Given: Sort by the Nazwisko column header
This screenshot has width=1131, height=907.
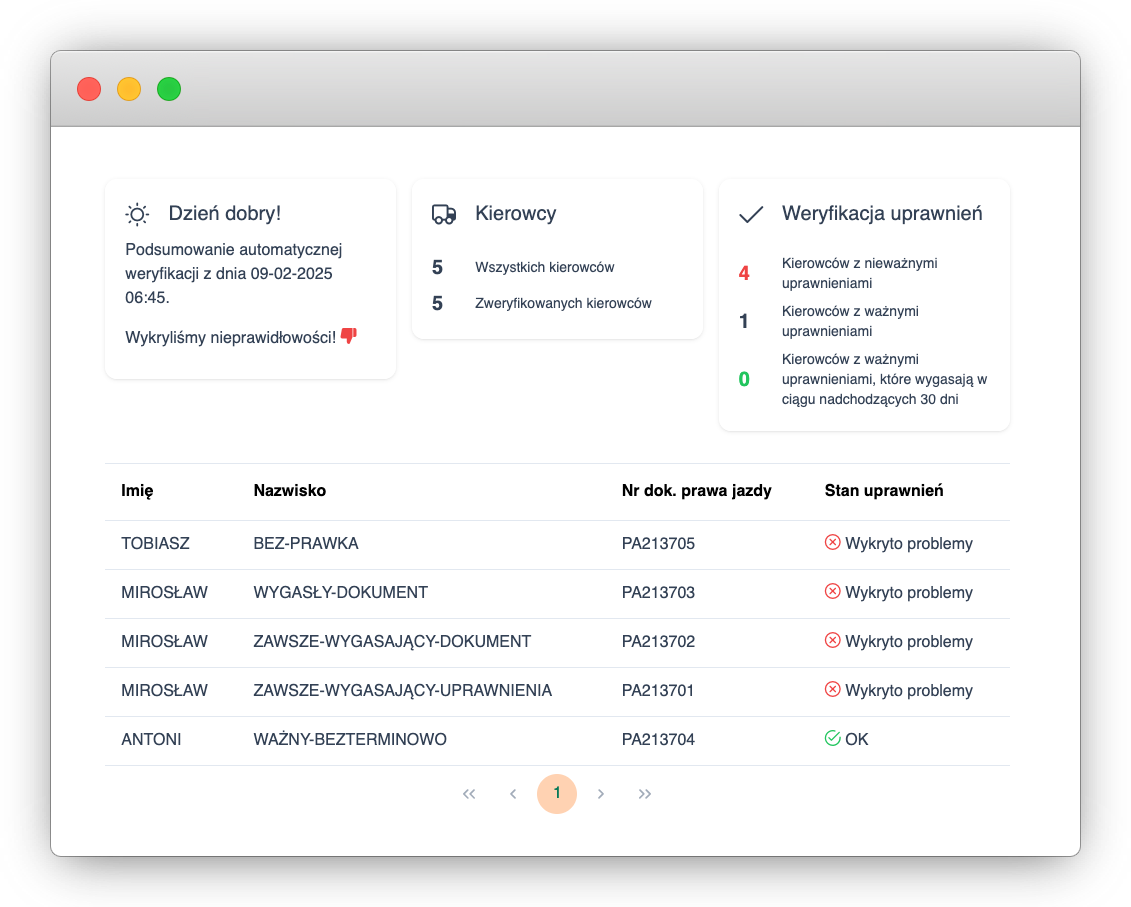Looking at the screenshot, I should (x=290, y=491).
